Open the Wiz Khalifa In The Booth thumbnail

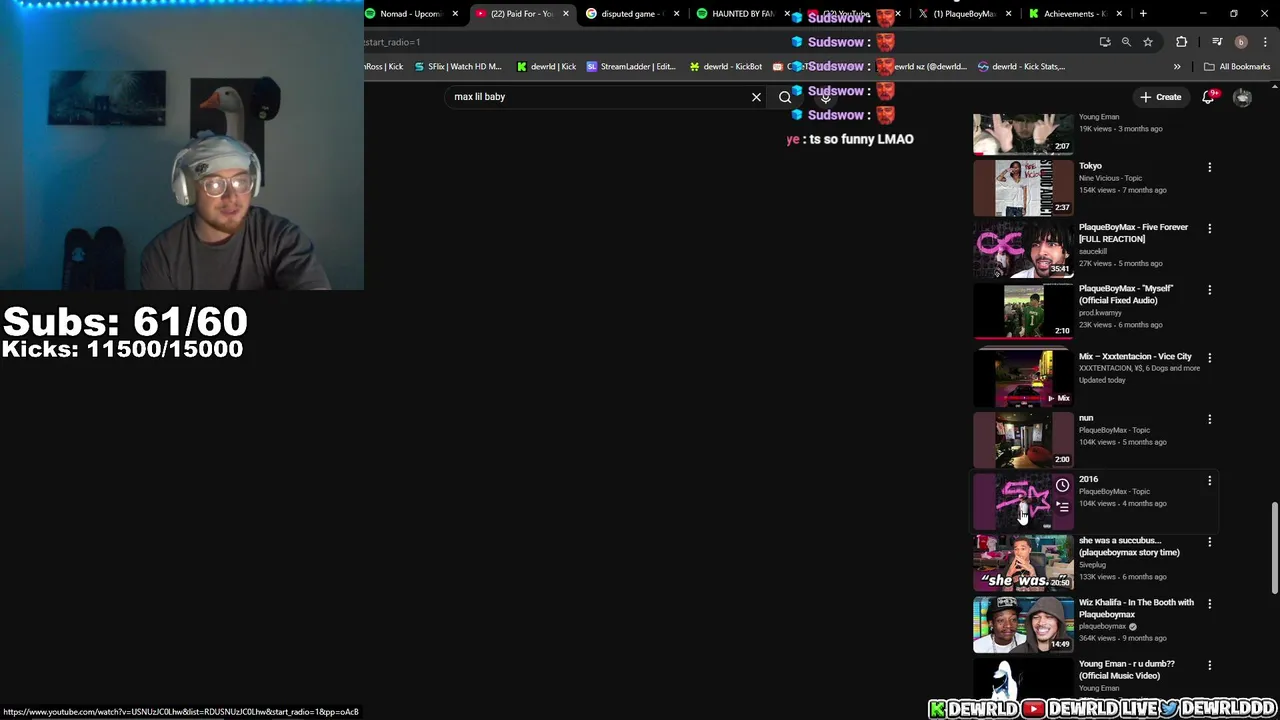coord(1023,625)
